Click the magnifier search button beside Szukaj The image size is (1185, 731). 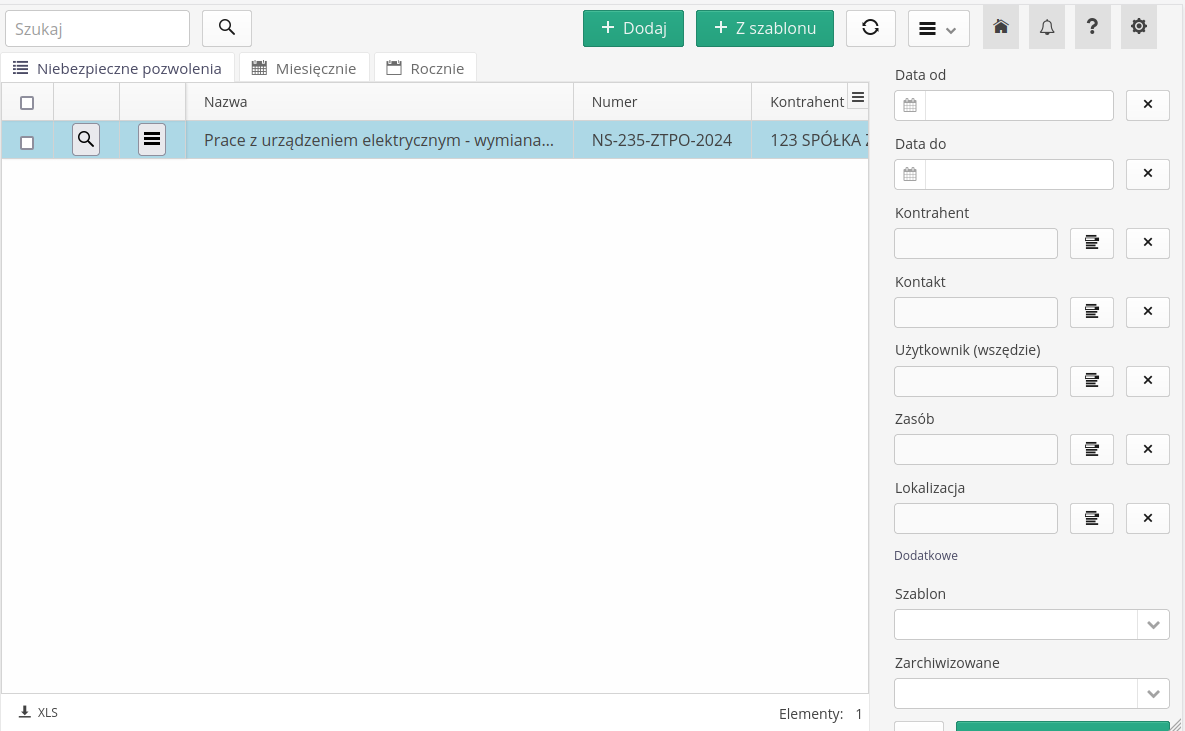pyautogui.click(x=227, y=28)
